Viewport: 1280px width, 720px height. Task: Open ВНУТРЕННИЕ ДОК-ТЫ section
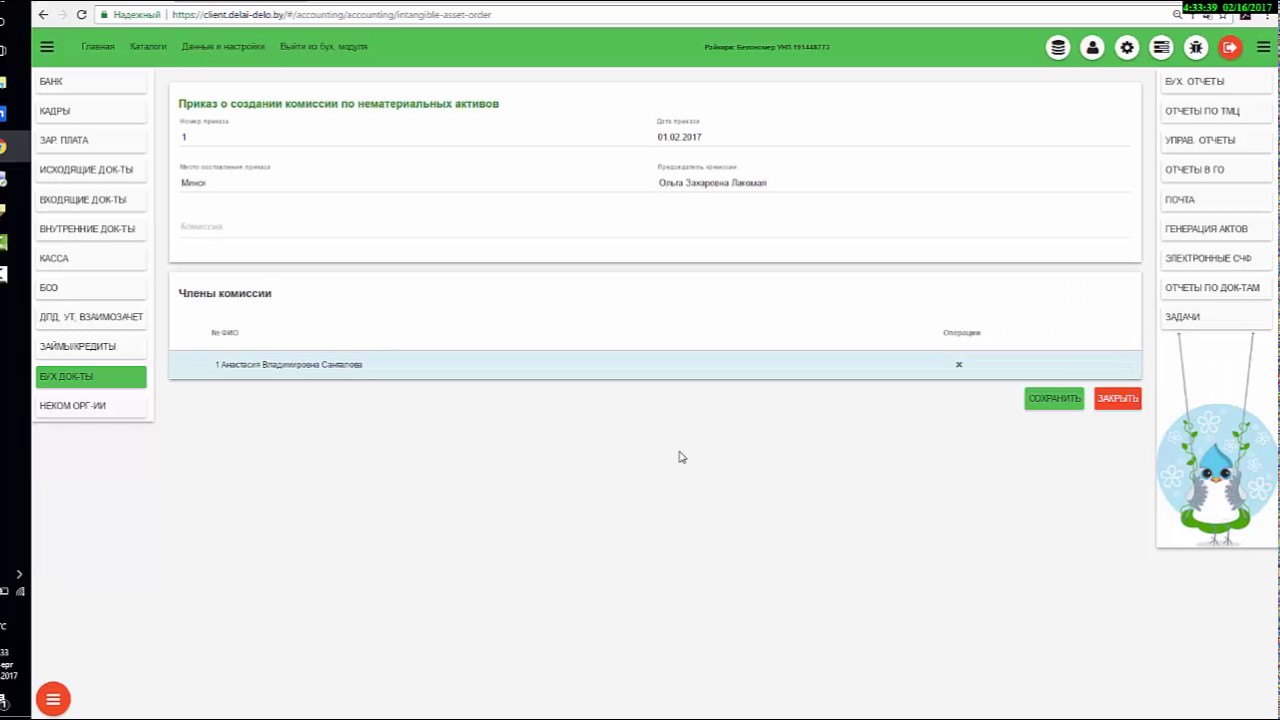(91, 229)
